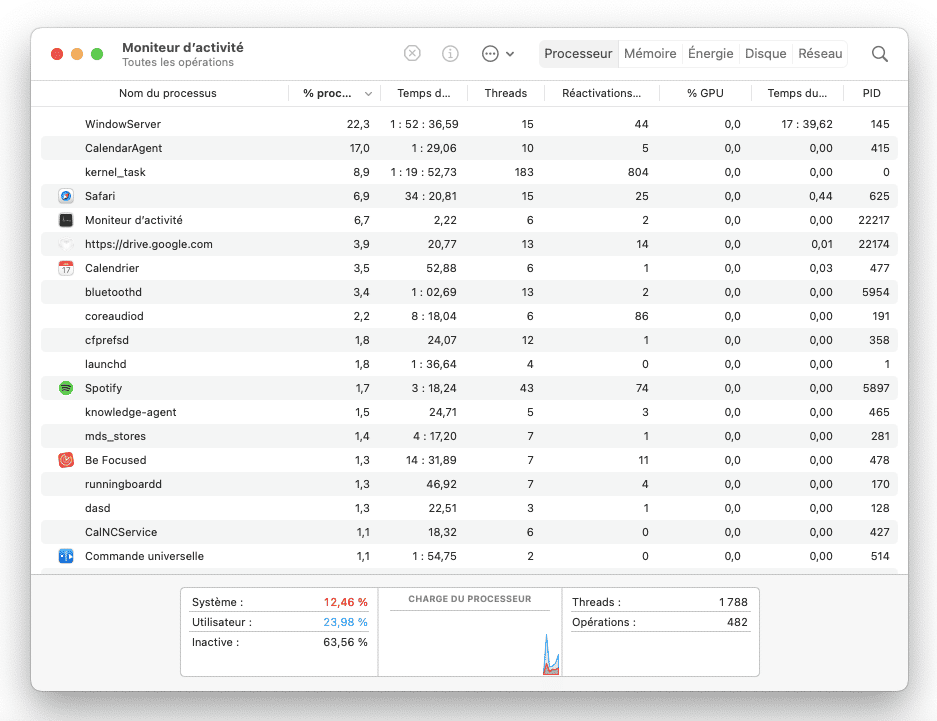Open the process info (i) icon
The width and height of the screenshot is (937, 721).
point(450,54)
